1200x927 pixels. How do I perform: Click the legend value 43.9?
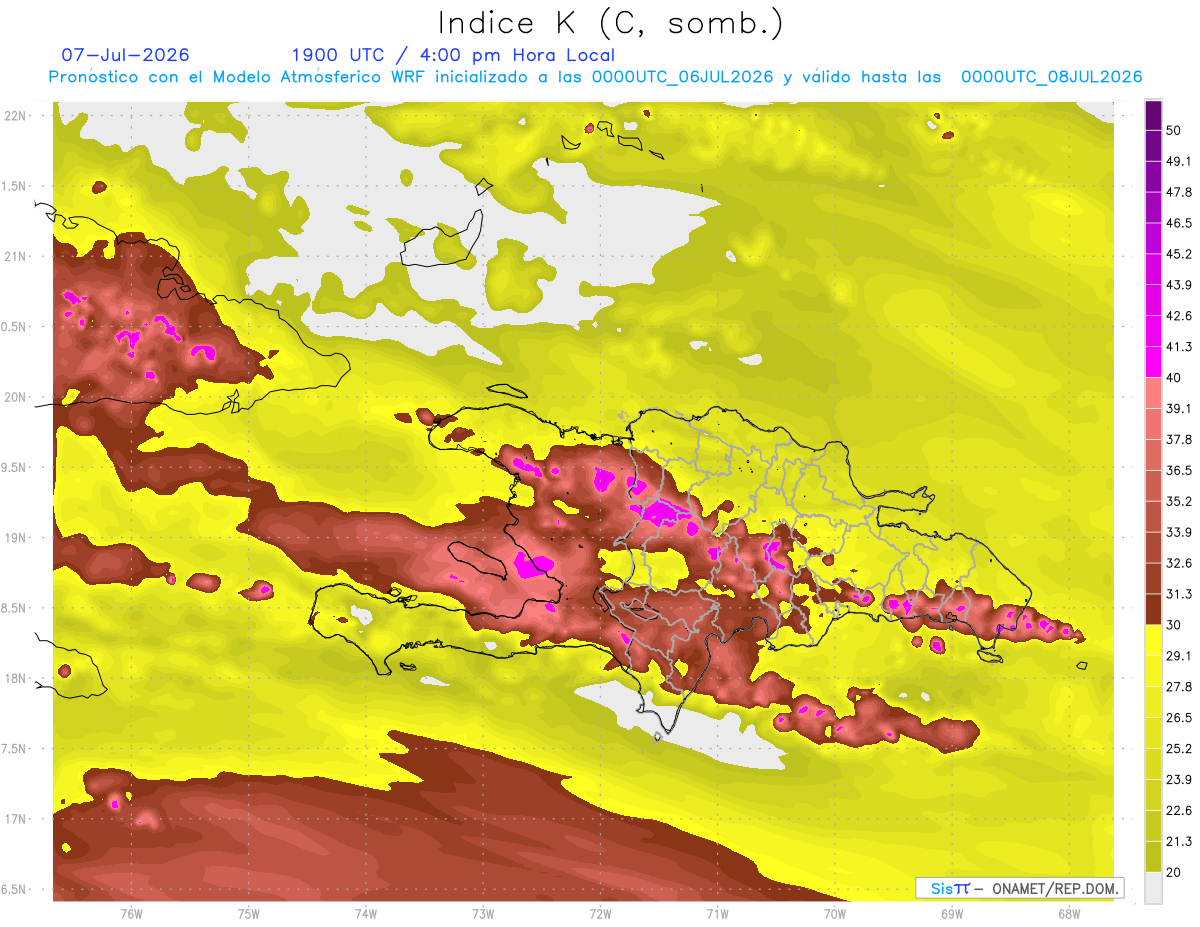tap(1178, 285)
